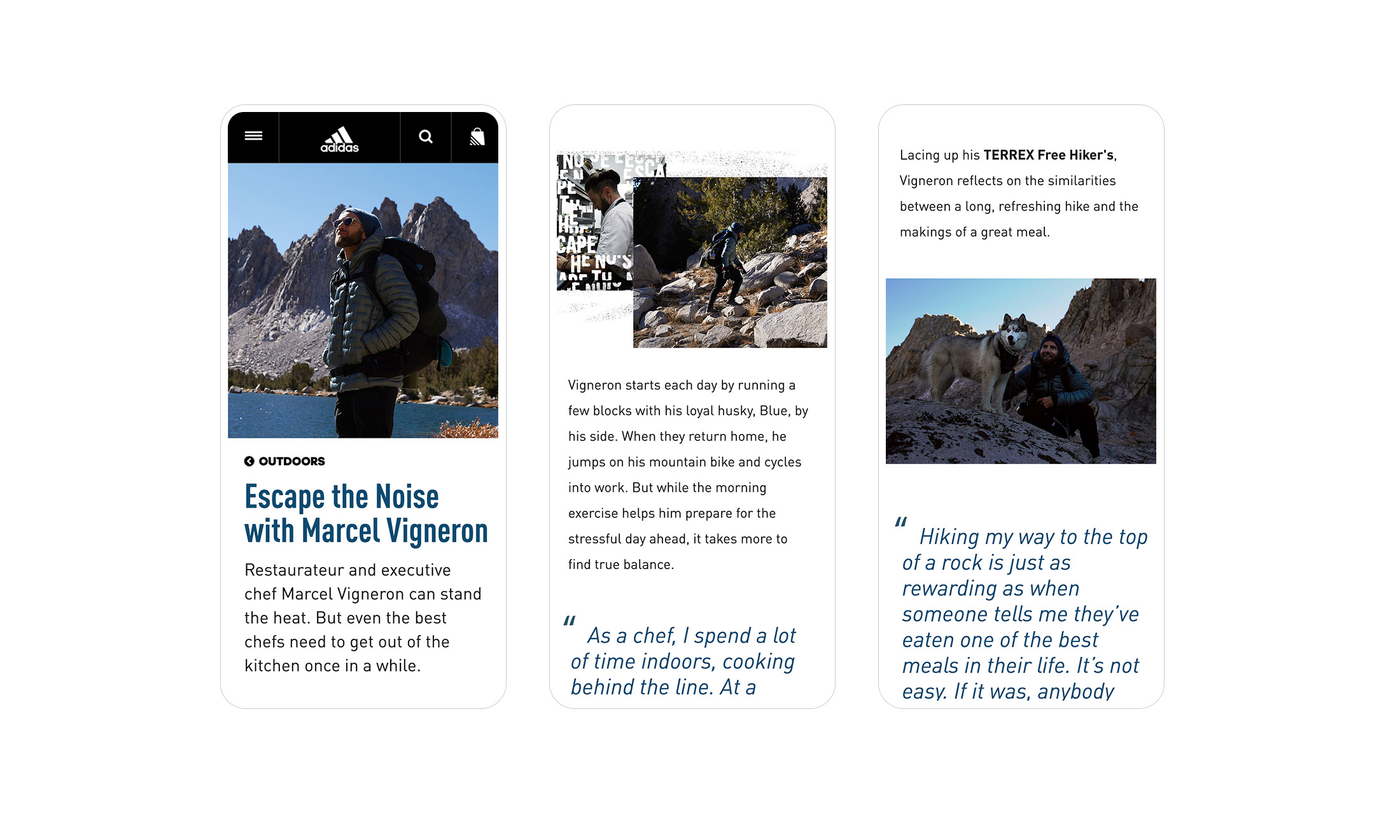Select the 'Restaurateur and executive chef' intro paragraph
This screenshot has height=840, width=1400.
point(363,618)
